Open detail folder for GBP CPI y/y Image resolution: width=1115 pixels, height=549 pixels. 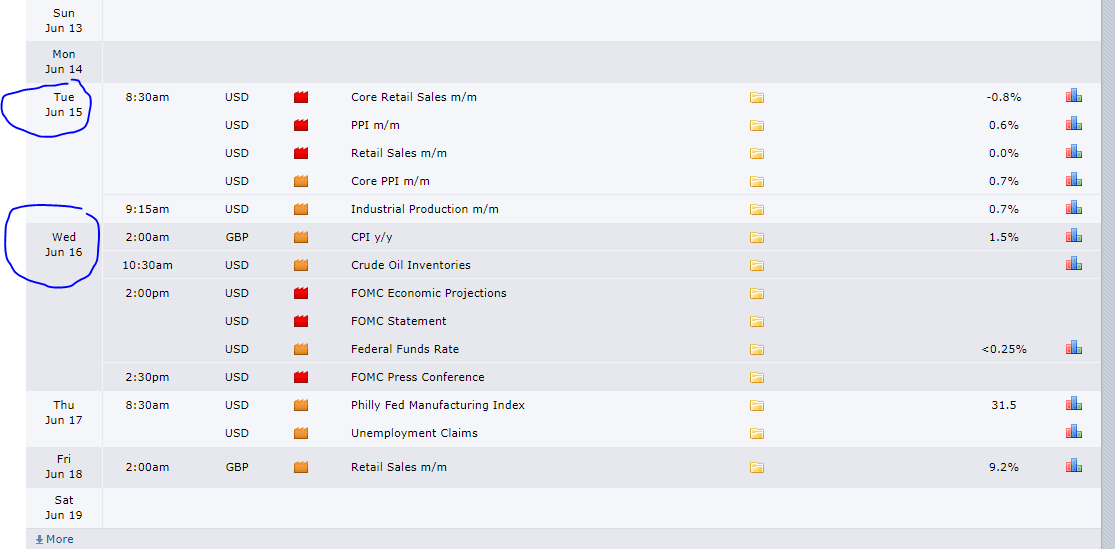click(x=757, y=238)
